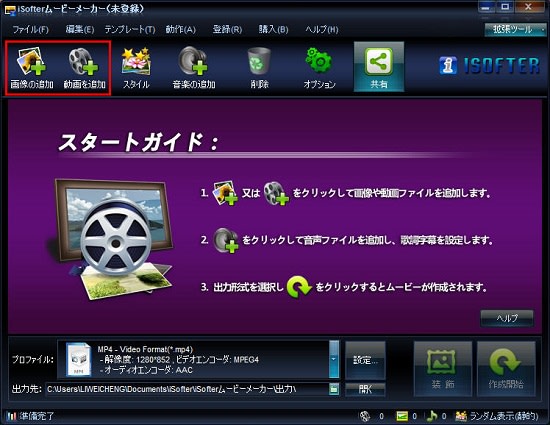Open the ファイル(F) menu
This screenshot has width=550, height=425.
(31, 29)
